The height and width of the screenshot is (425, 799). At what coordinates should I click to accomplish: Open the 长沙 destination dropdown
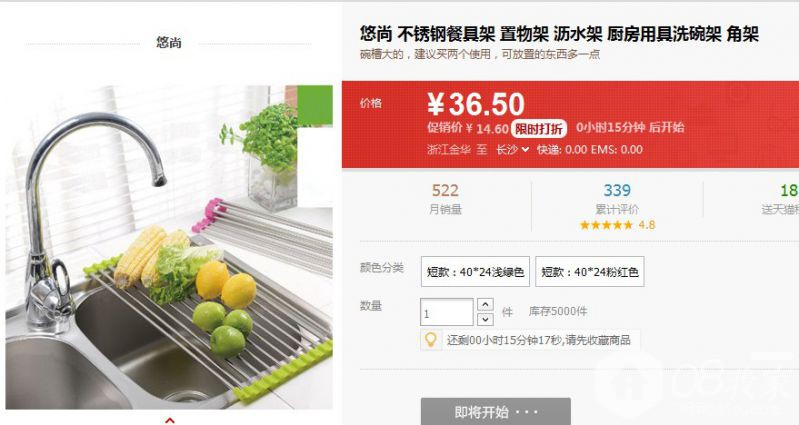[513, 149]
